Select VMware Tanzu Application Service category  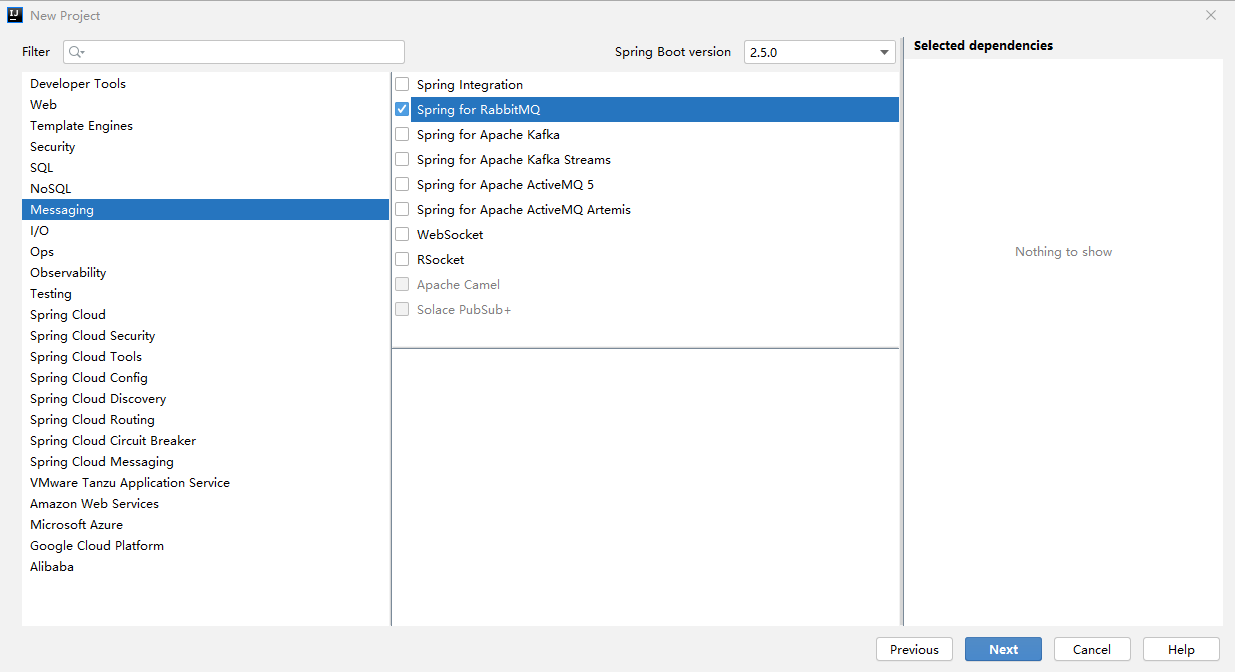(205, 483)
